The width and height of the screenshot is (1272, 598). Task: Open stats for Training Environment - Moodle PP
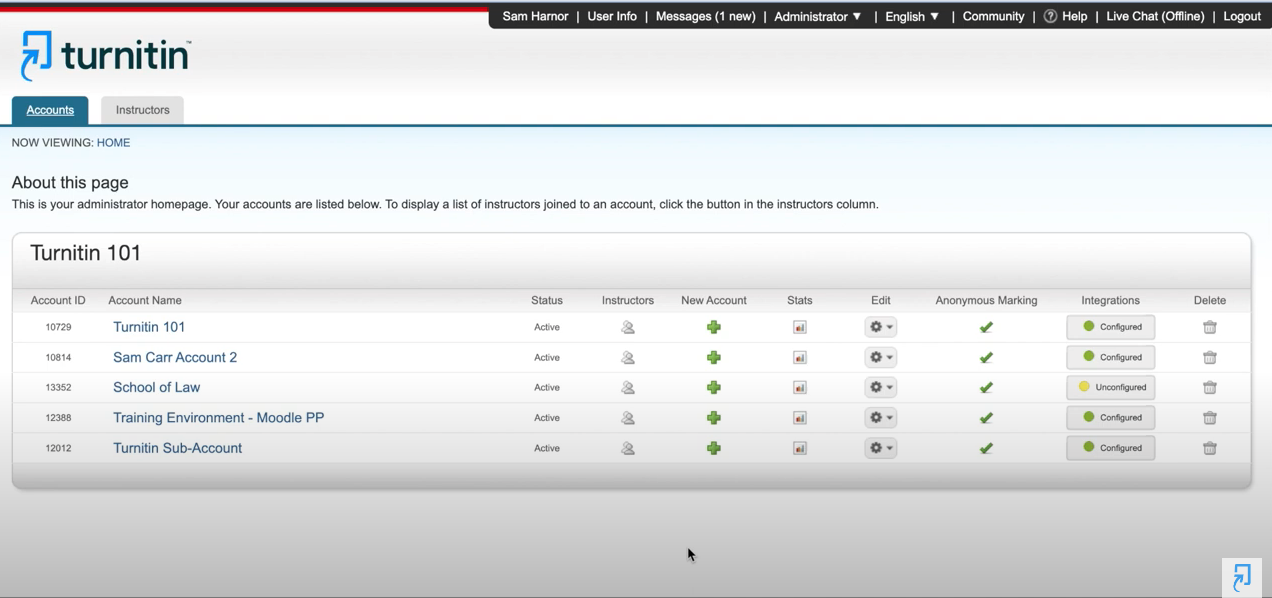(x=800, y=418)
